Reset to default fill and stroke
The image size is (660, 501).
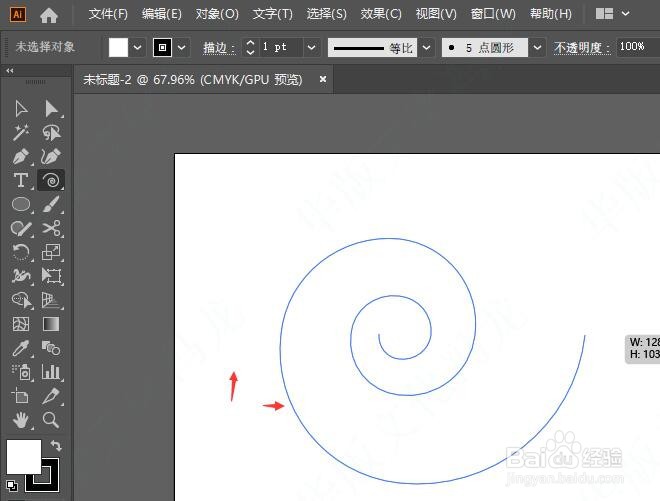[12, 485]
